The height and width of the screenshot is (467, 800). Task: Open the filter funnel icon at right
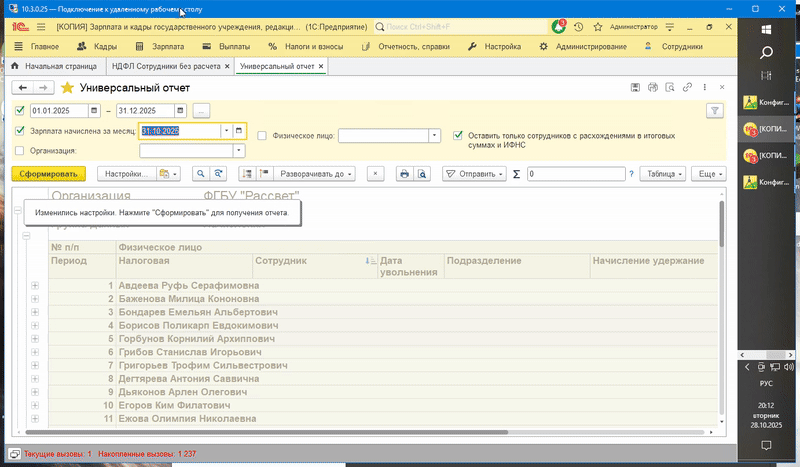[x=715, y=111]
